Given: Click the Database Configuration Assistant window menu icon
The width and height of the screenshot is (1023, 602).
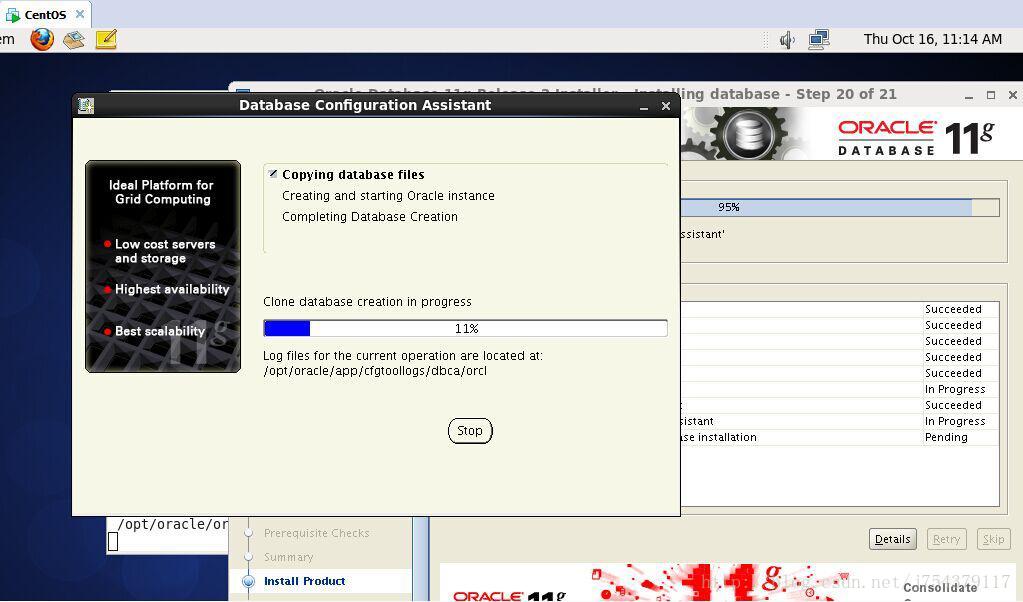Looking at the screenshot, I should pos(85,105).
